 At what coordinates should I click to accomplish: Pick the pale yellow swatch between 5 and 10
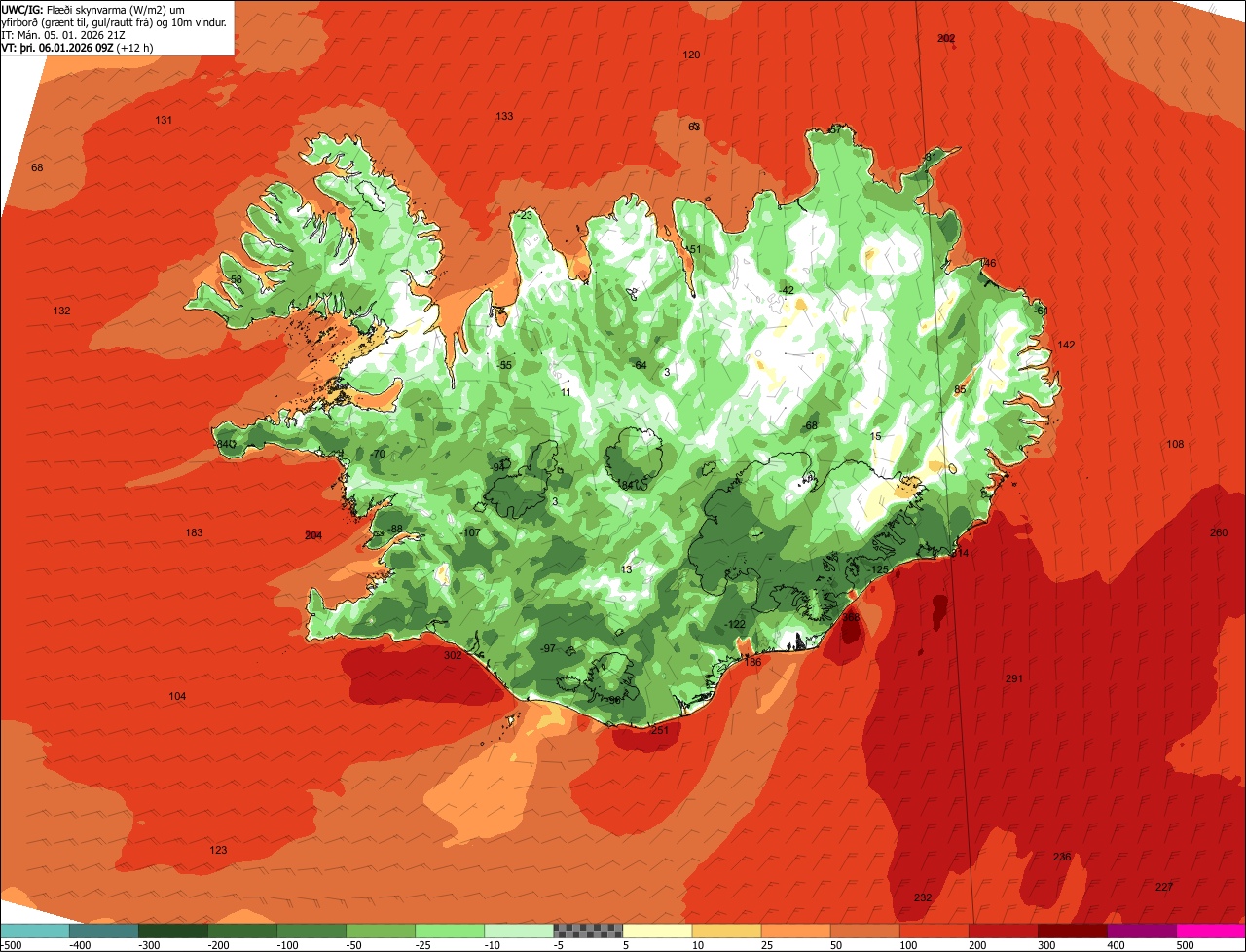point(657,931)
